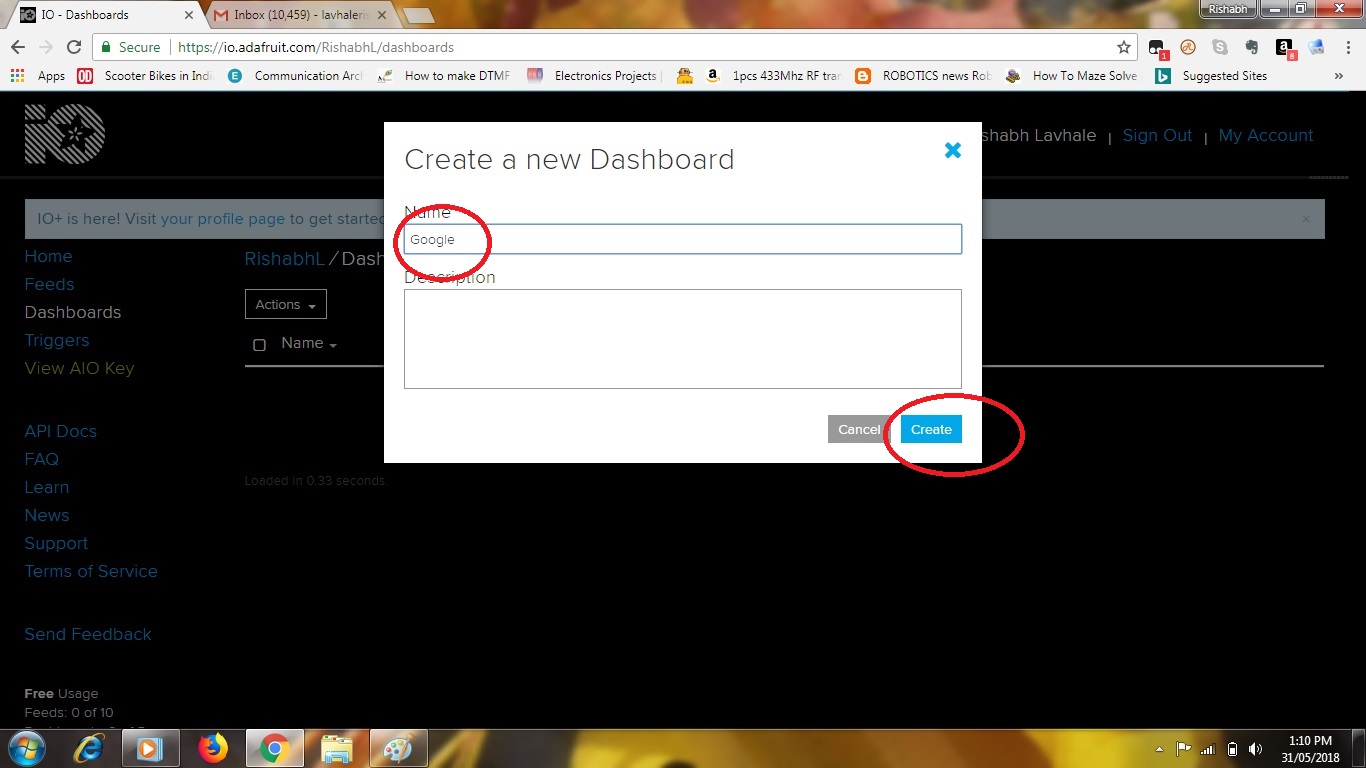
Task: Open the Amazon extension icon
Action: [x=1284, y=48]
